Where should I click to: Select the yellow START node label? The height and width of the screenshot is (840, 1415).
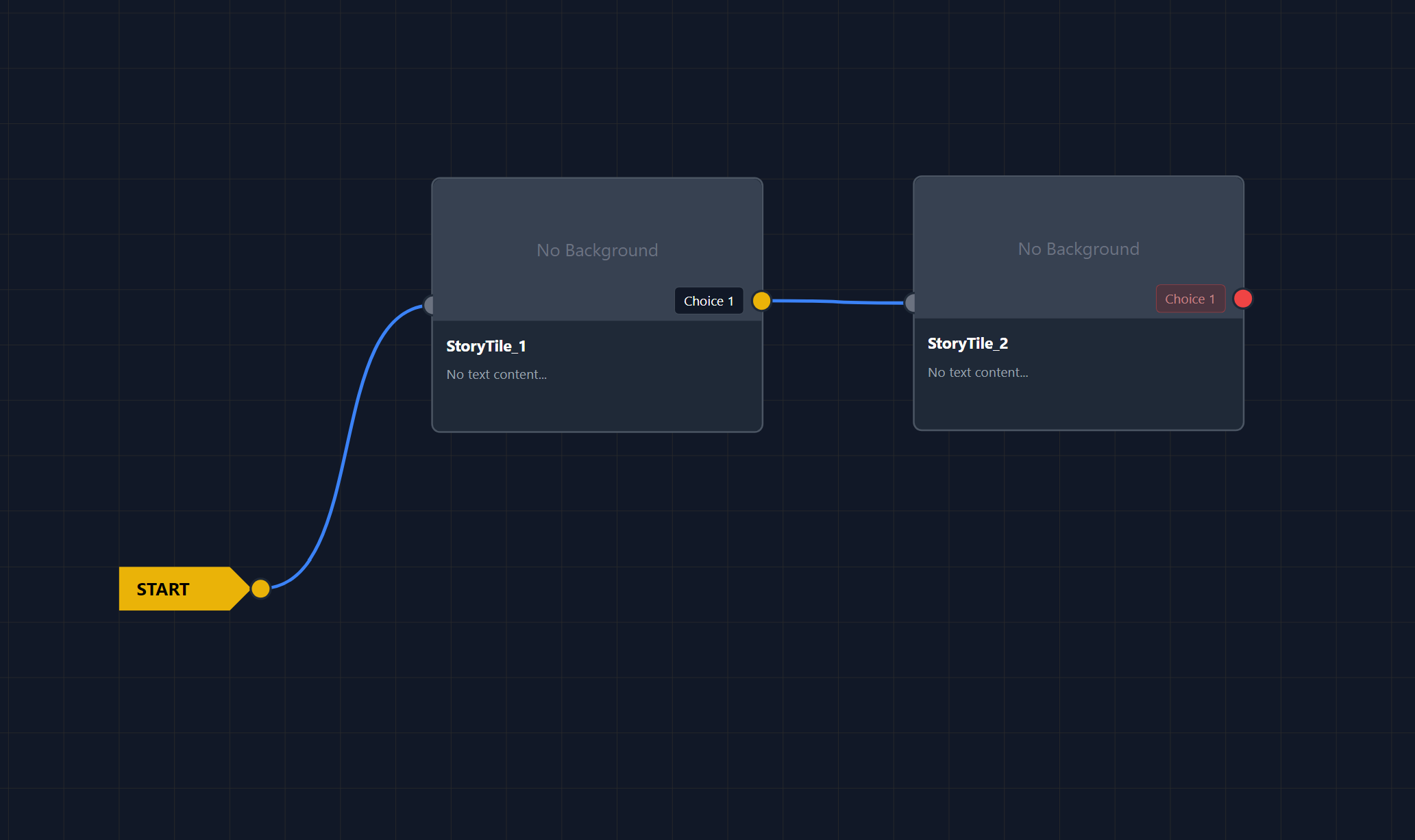coord(163,589)
